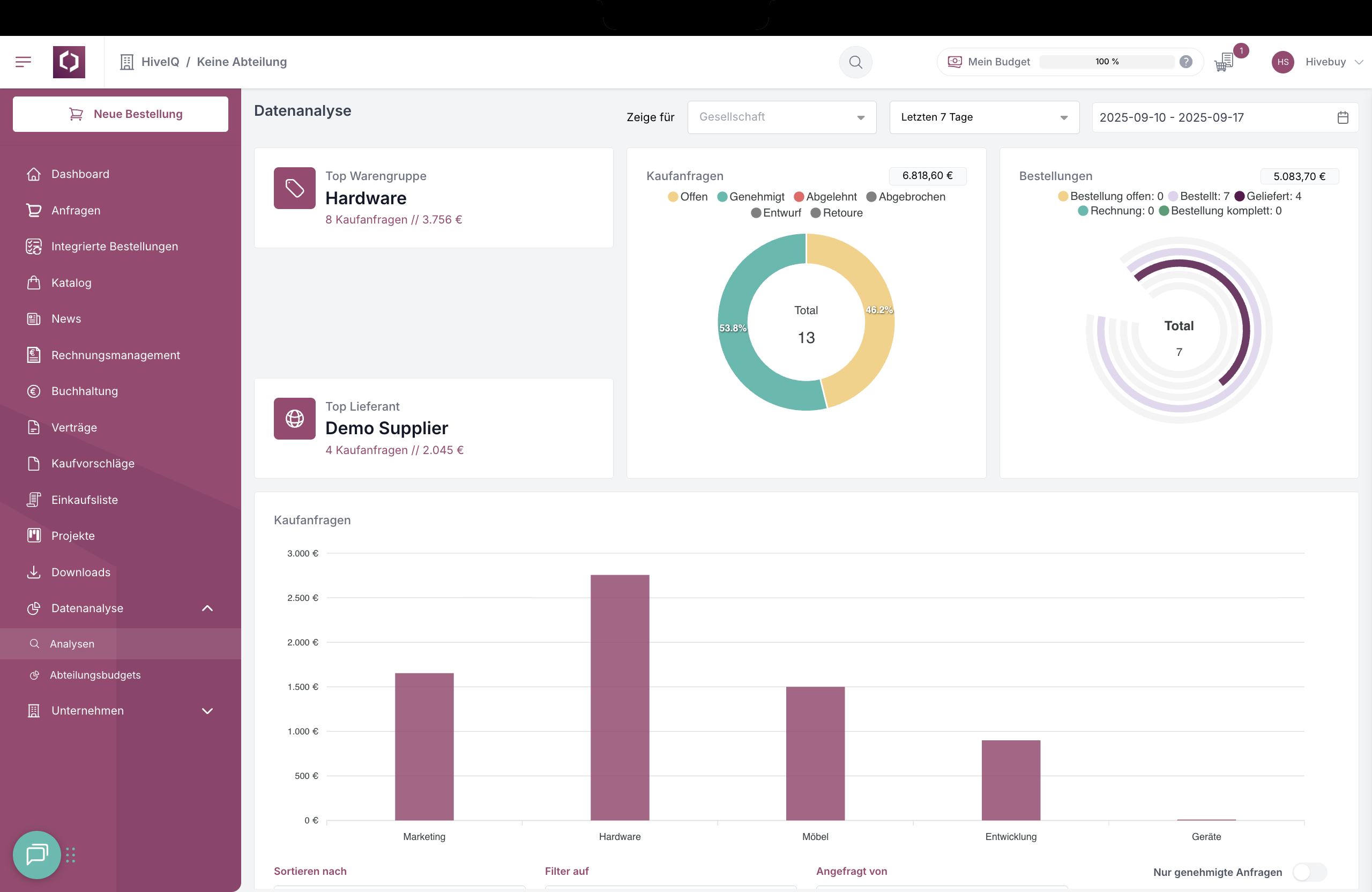Open the hamburger menu
This screenshot has width=1372, height=892.
click(24, 62)
